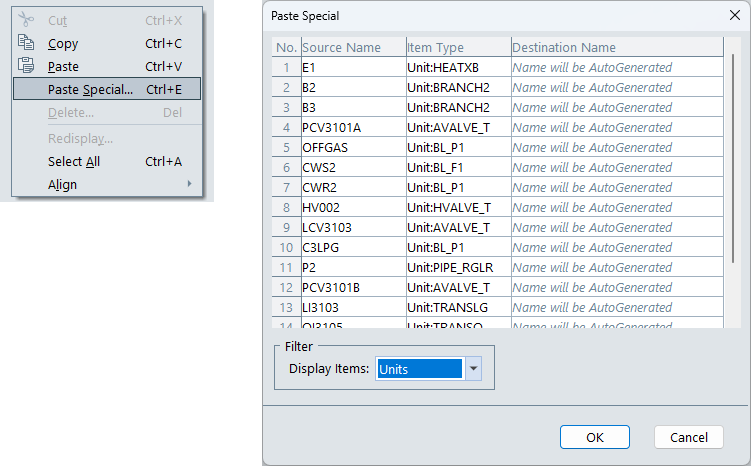The height and width of the screenshot is (466, 753).
Task: Select the LI3103 source row
Action: pos(352,308)
